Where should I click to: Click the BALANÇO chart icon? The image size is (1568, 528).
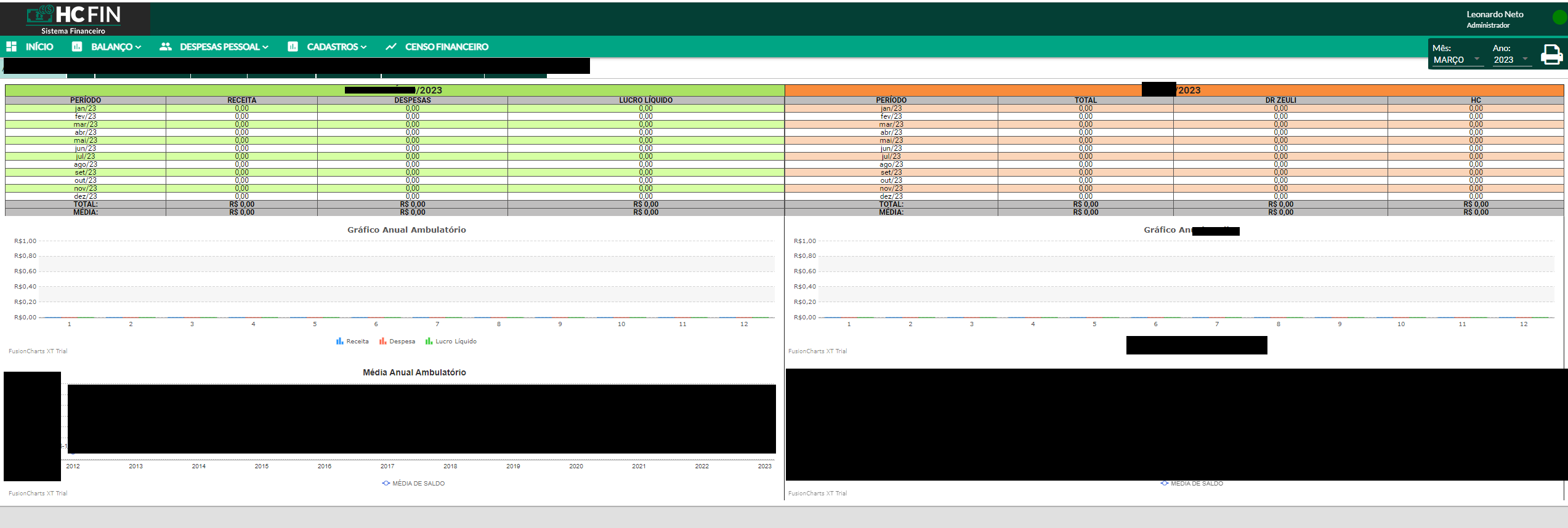point(77,47)
